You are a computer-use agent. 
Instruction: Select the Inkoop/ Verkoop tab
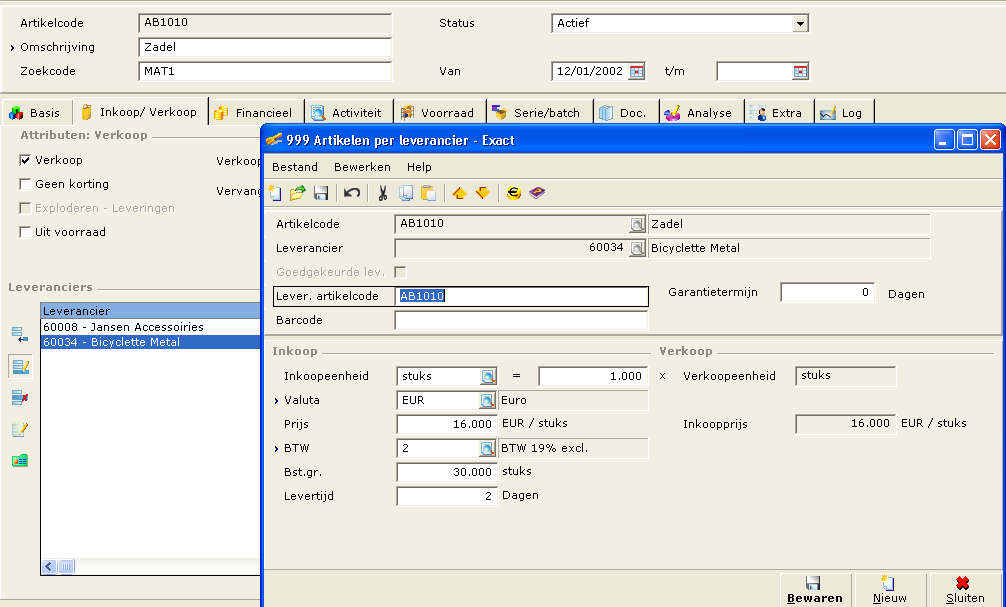click(x=140, y=111)
